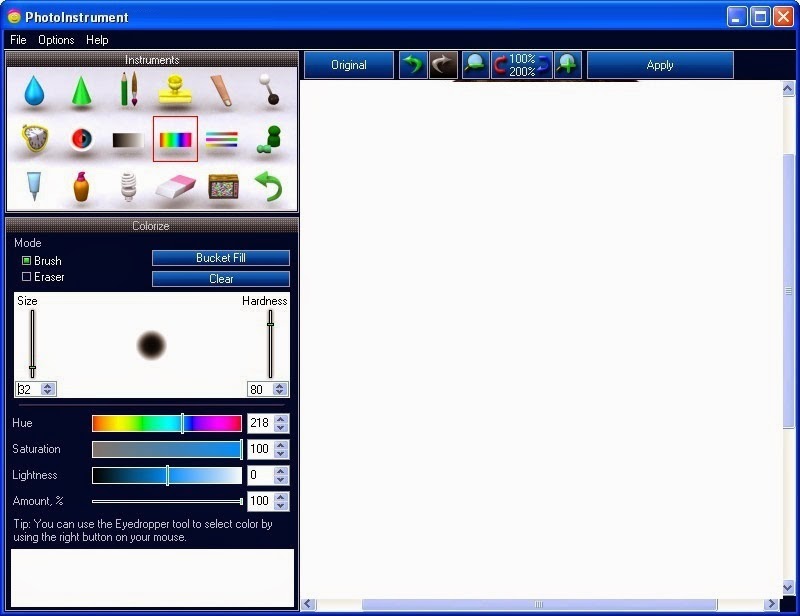Click the Size input field showing 32

[x=29, y=389]
